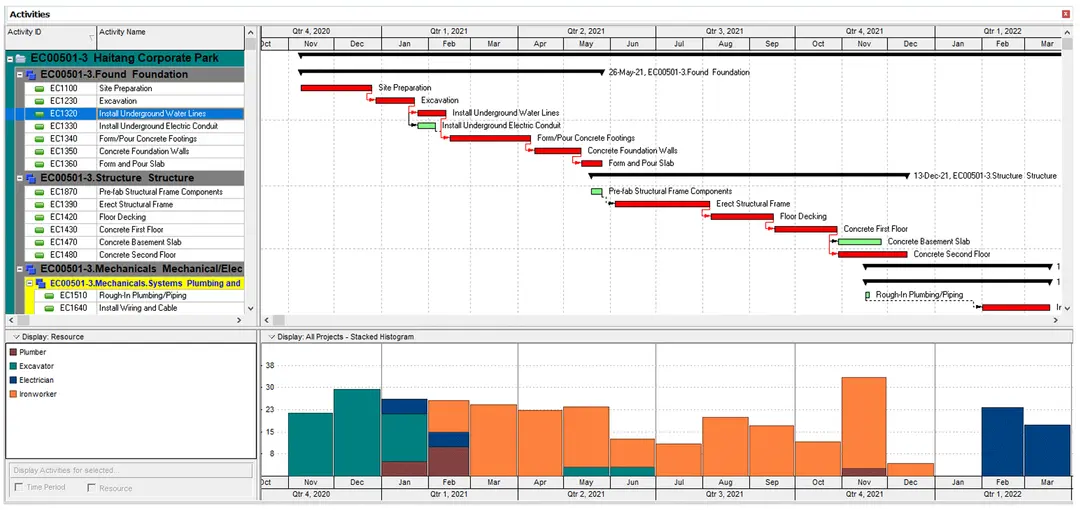Click the WBS icon beside Structure Structure
The height and width of the screenshot is (510, 1080).
point(31,178)
